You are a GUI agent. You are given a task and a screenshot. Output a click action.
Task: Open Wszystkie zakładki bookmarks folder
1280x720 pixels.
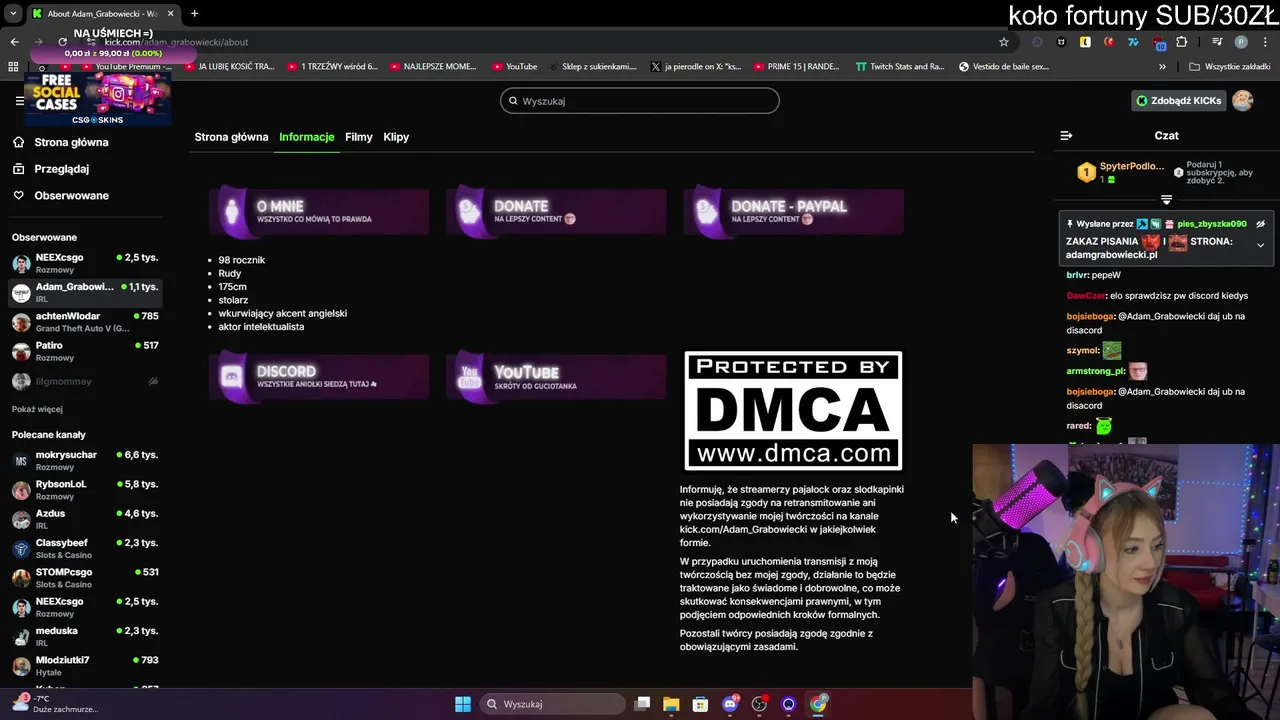(1230, 67)
